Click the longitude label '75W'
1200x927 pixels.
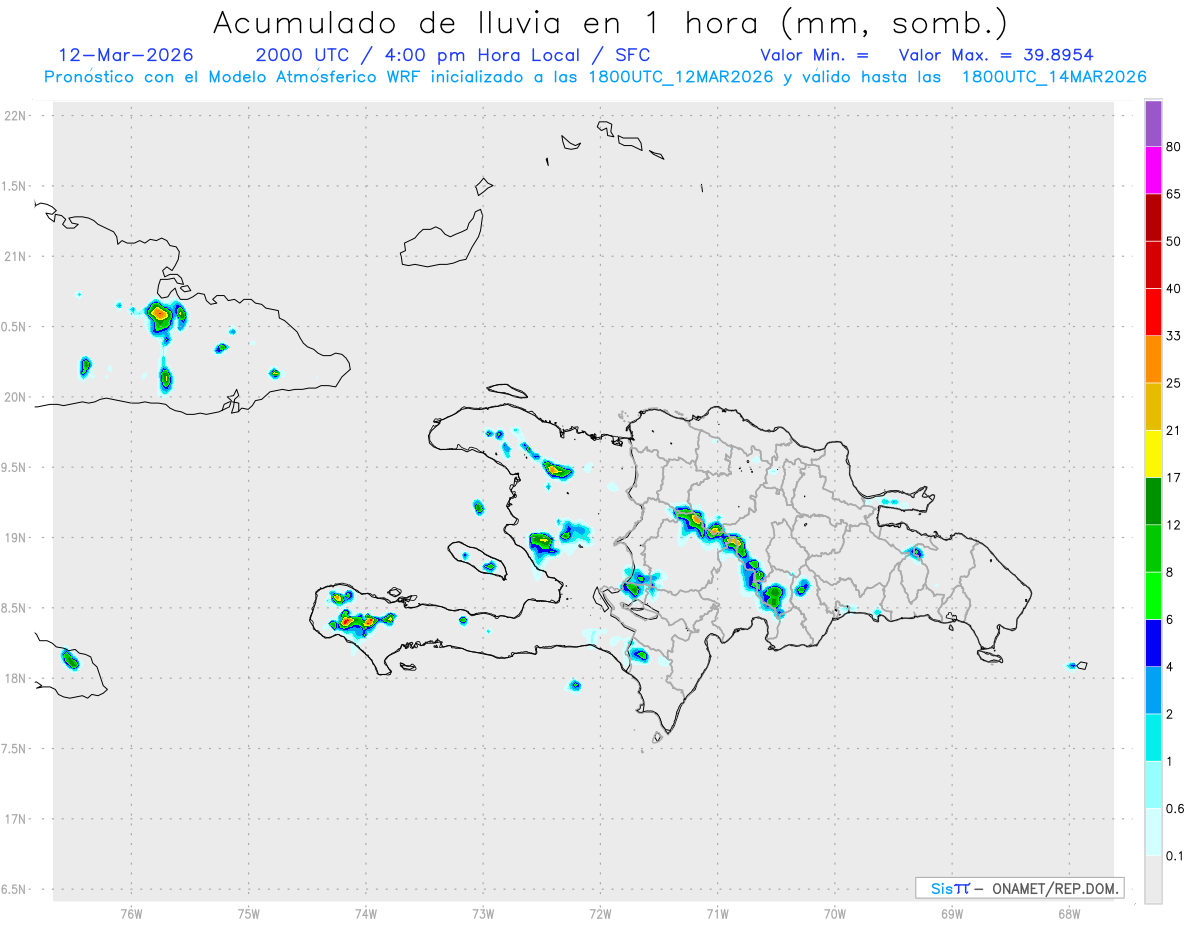(x=249, y=914)
